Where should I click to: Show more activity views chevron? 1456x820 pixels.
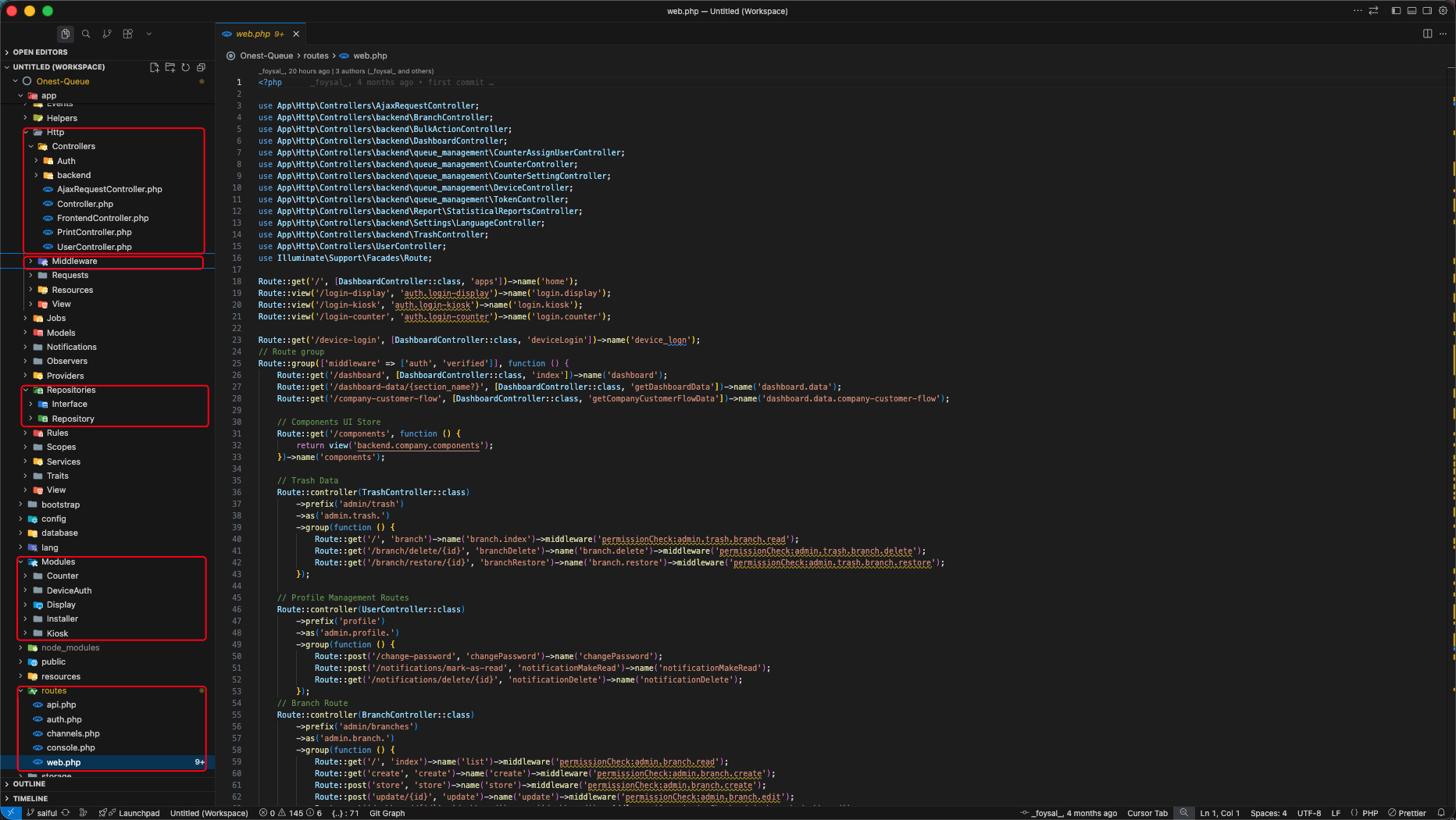pyautogui.click(x=149, y=34)
